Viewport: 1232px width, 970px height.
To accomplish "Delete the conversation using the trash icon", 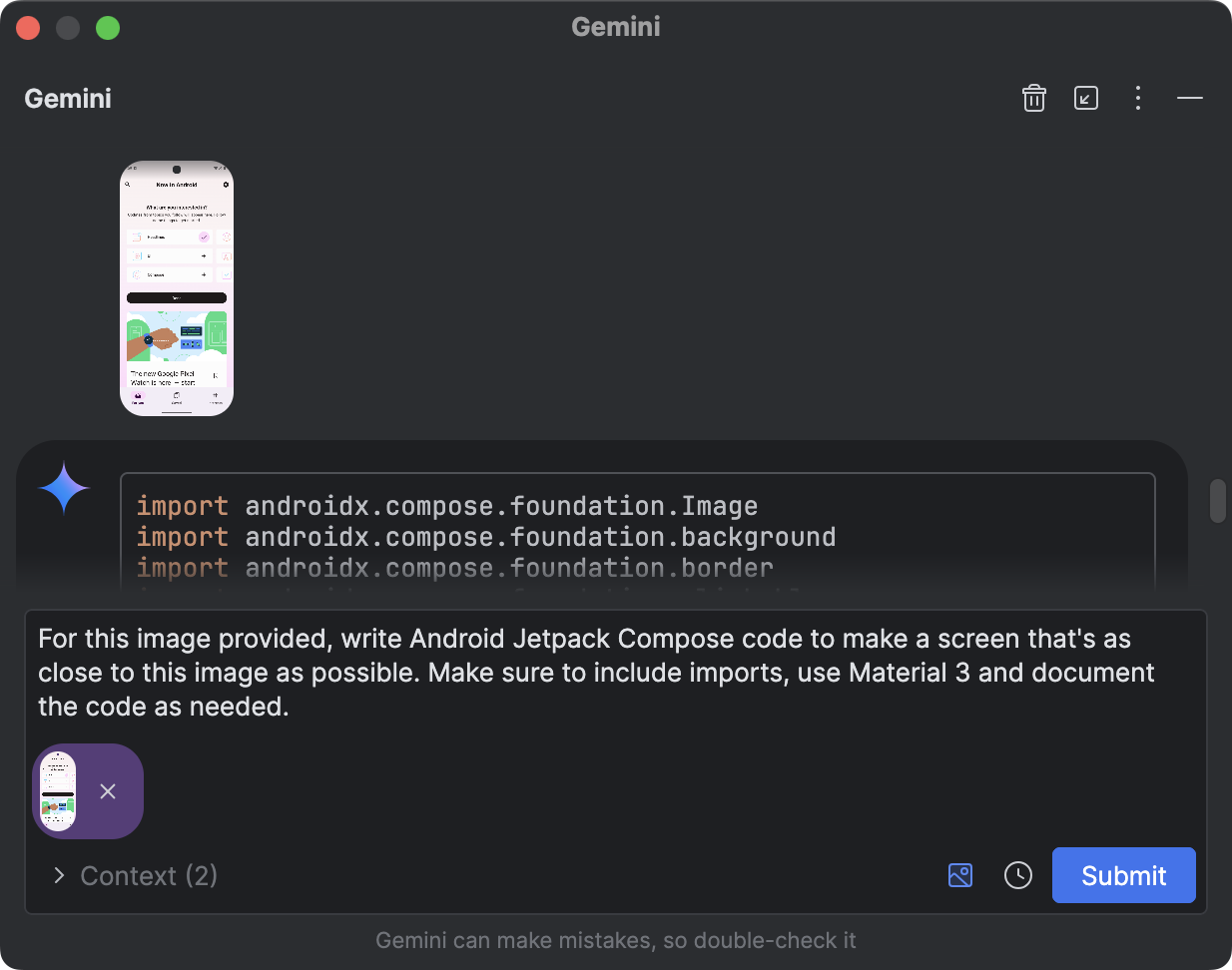I will [1033, 98].
